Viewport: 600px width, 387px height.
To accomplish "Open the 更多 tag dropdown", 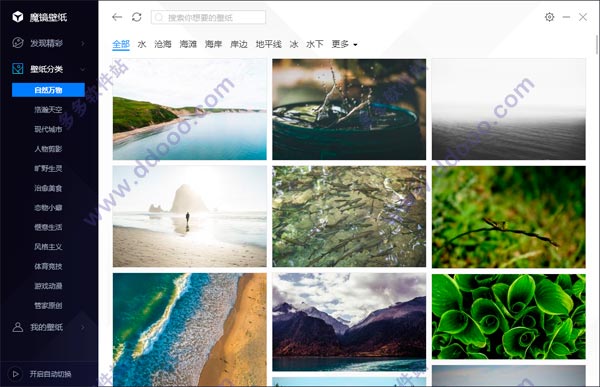I will [344, 44].
